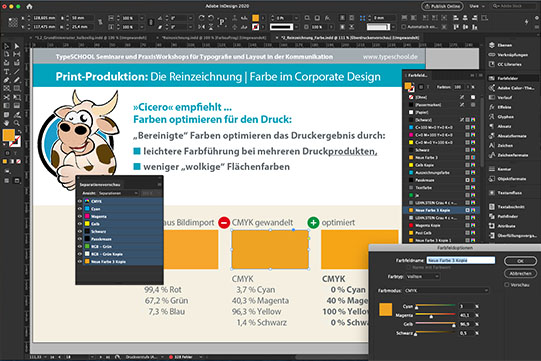The image size is (541, 361).
Task: Select the Pen tool
Action: (7, 80)
